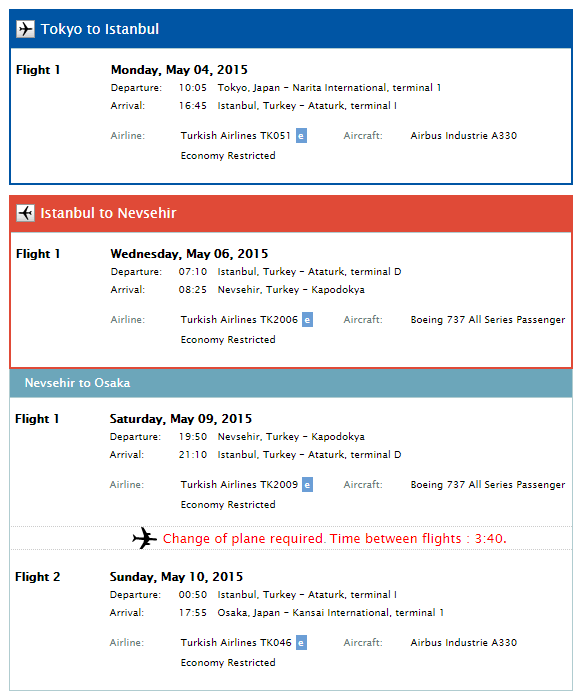Click the departing plane icon beside Tokyo to Istanbul

25,29
